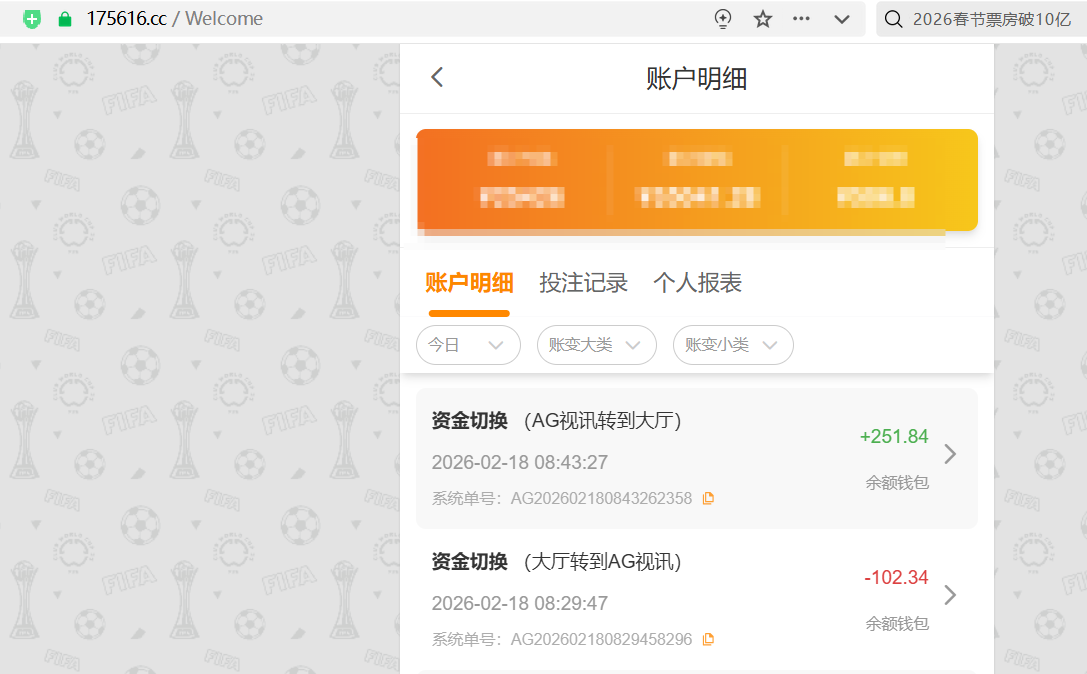The image size is (1087, 674).
Task: Open details of the +251.84 transaction
Action: (950, 454)
